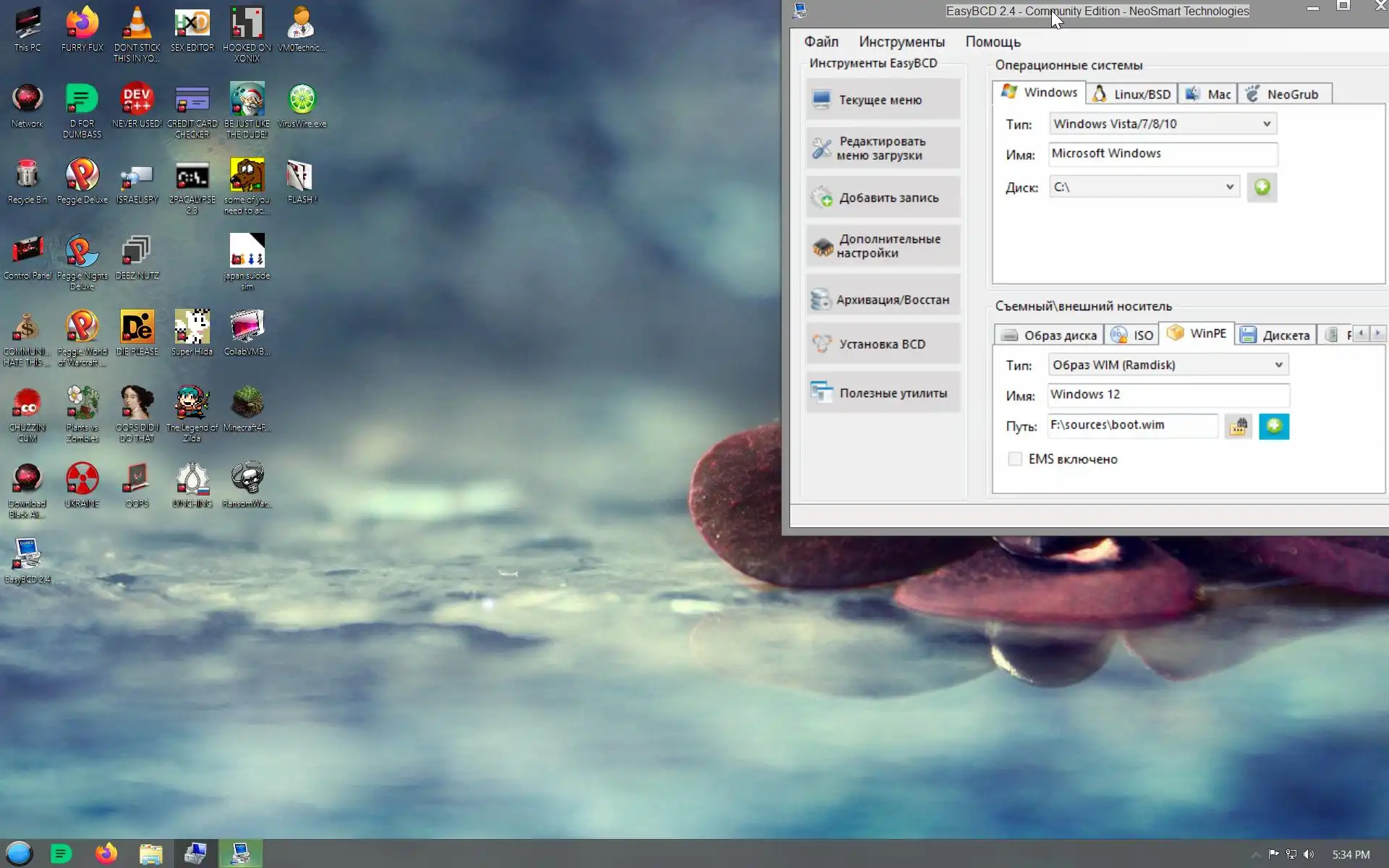Image resolution: width=1389 pixels, height=868 pixels.
Task: Switch to the ISO tab
Action: coord(1133,335)
